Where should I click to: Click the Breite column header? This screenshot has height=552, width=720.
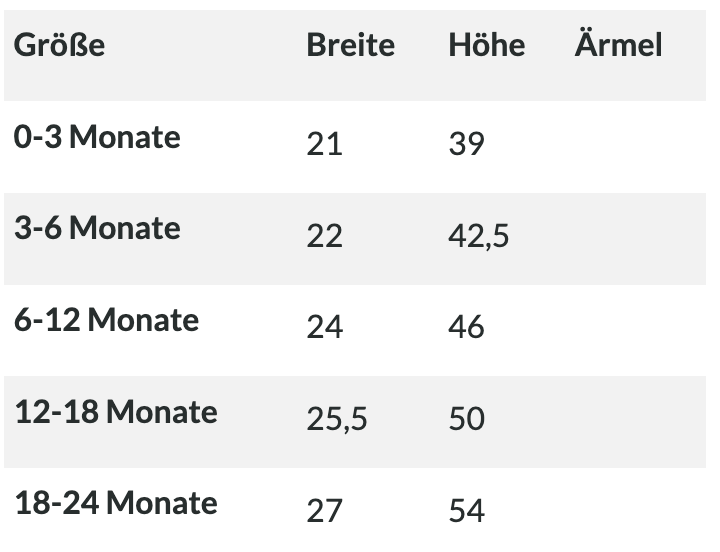(350, 45)
